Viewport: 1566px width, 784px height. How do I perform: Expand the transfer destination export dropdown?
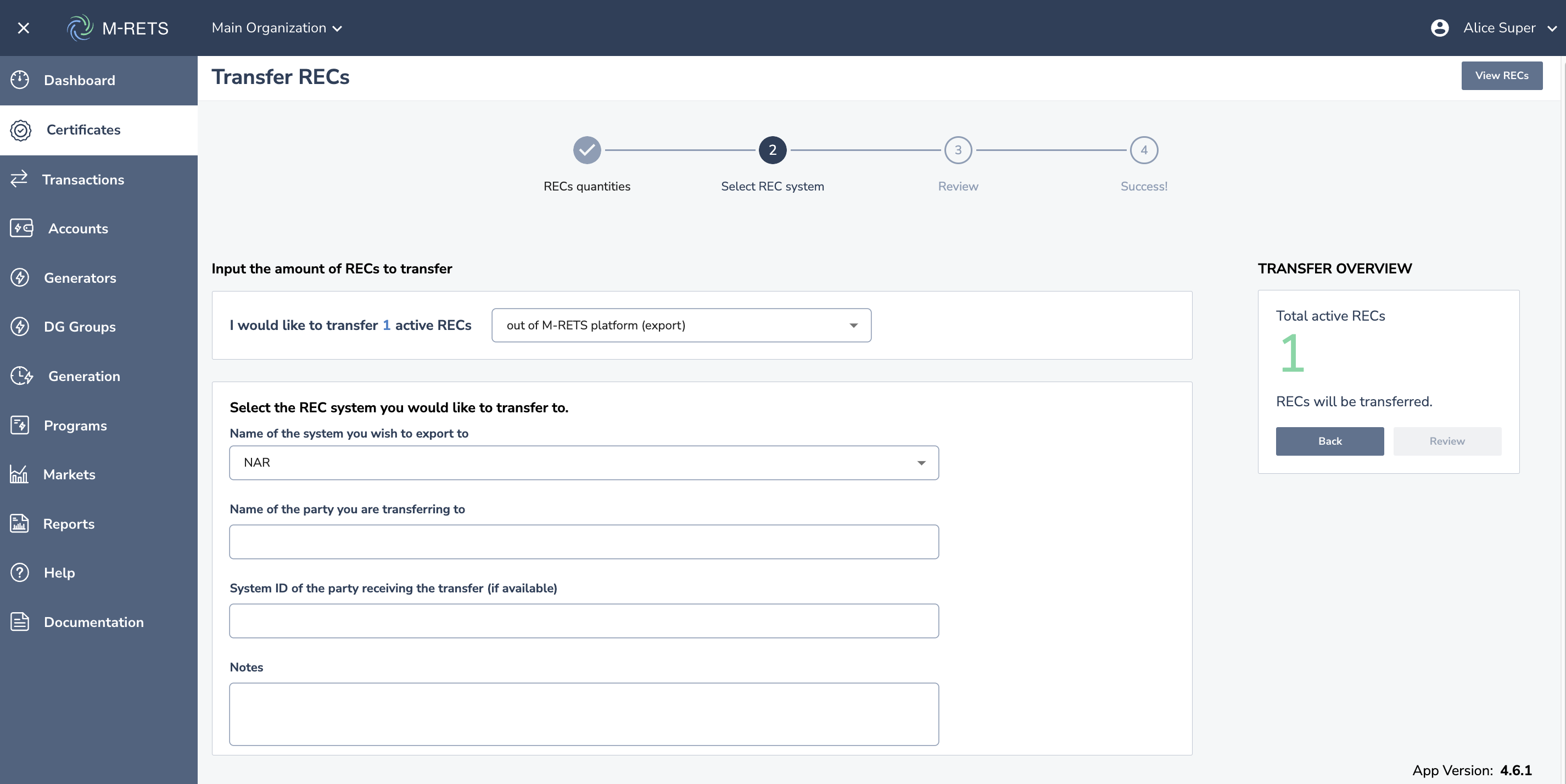pos(681,325)
